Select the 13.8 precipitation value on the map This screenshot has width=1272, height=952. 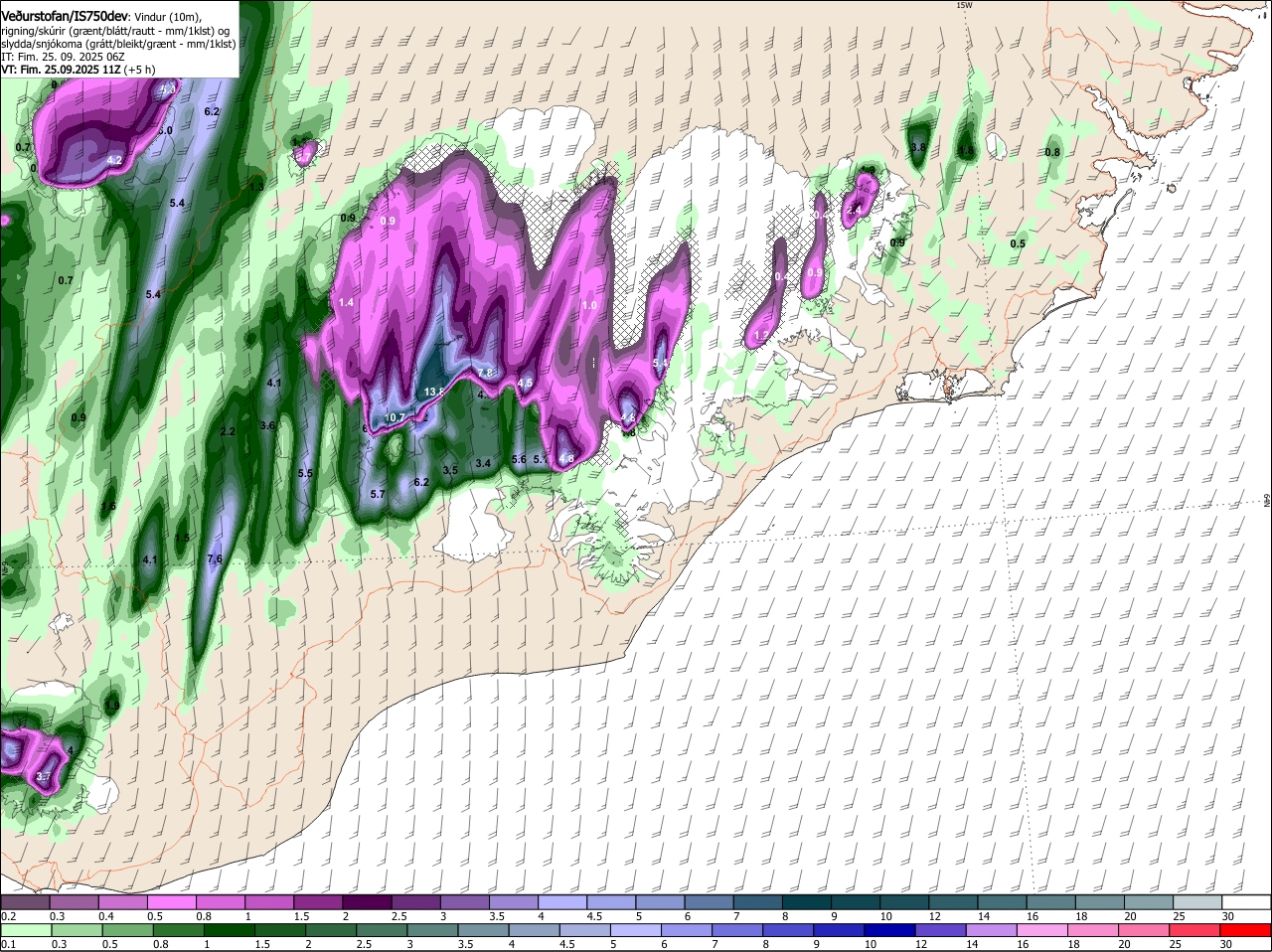coord(434,393)
